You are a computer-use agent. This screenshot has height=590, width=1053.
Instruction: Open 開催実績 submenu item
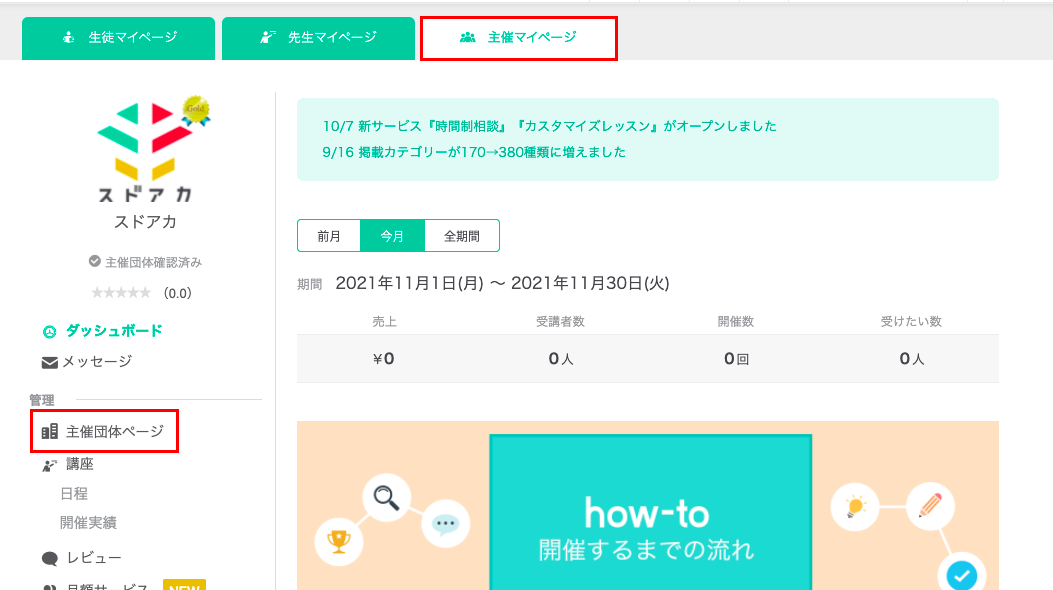tap(88, 523)
